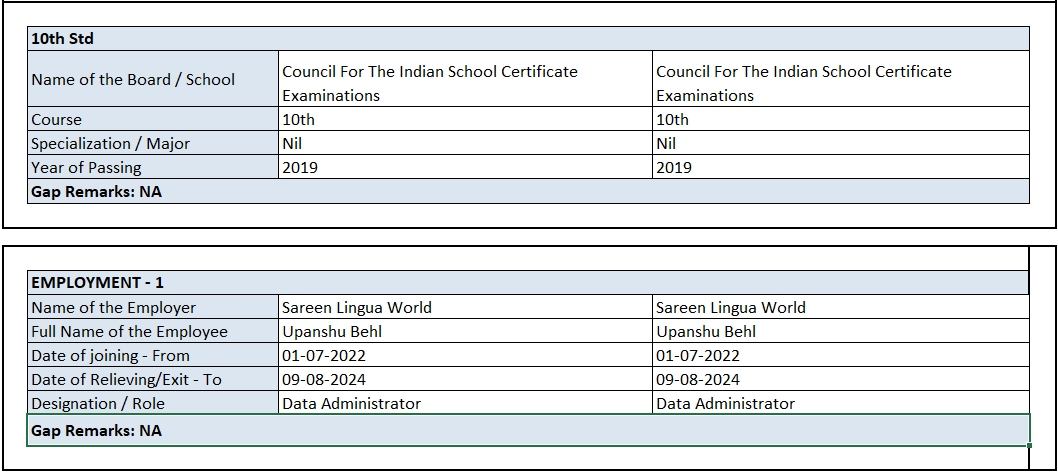
Task: Click the middle-column Council For The Indian School cell
Action: 430,83
